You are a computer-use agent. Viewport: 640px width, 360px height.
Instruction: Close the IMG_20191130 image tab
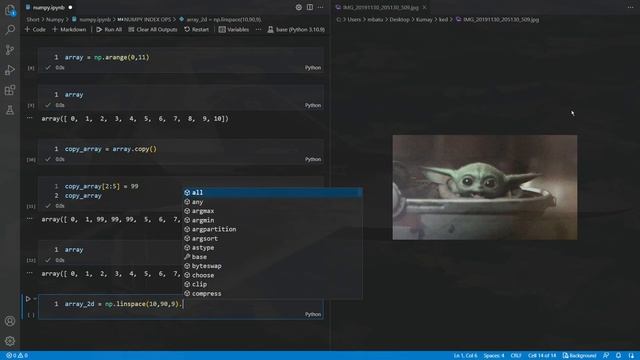(x=424, y=7)
